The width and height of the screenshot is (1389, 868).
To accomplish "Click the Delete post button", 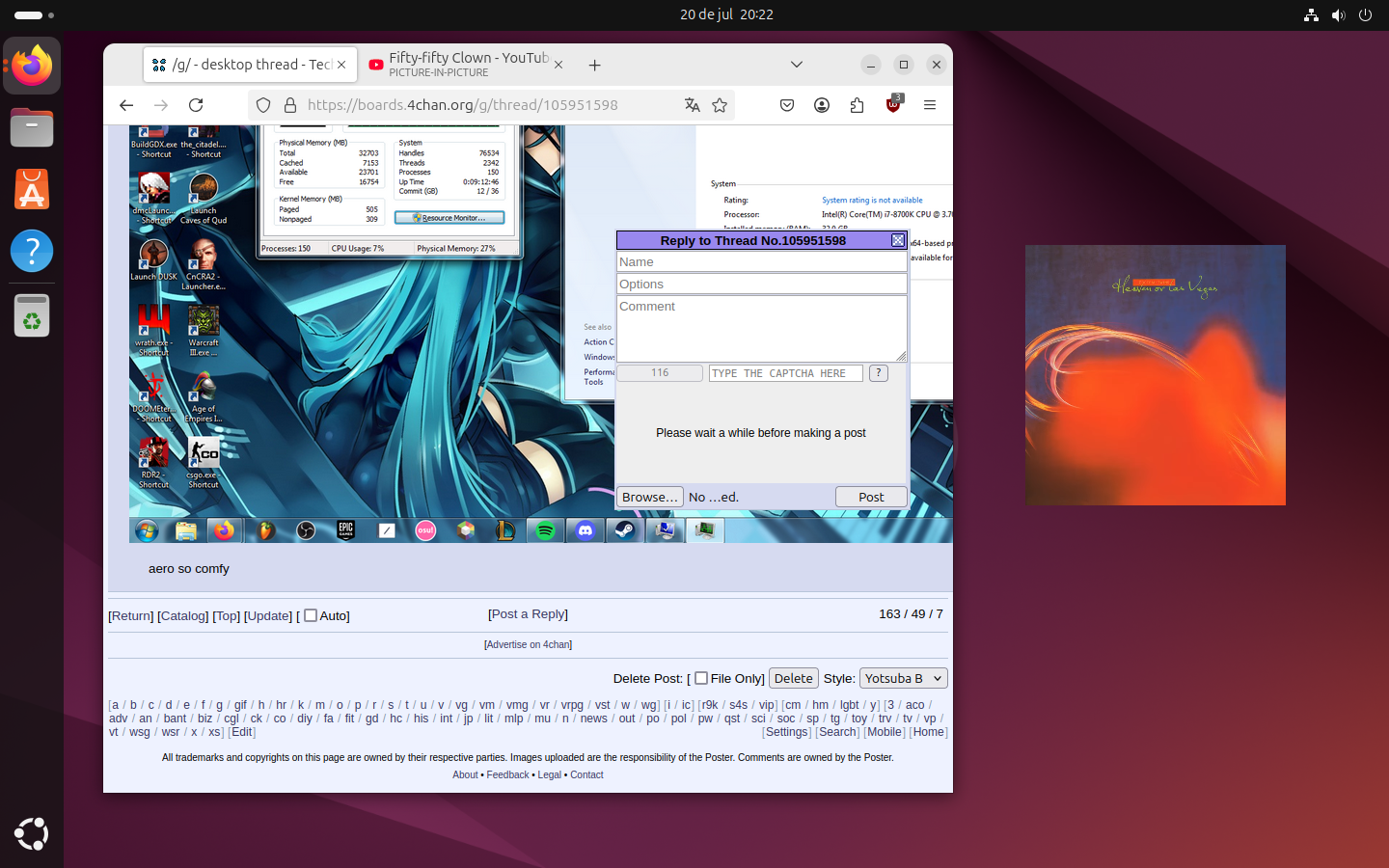I will [x=794, y=678].
